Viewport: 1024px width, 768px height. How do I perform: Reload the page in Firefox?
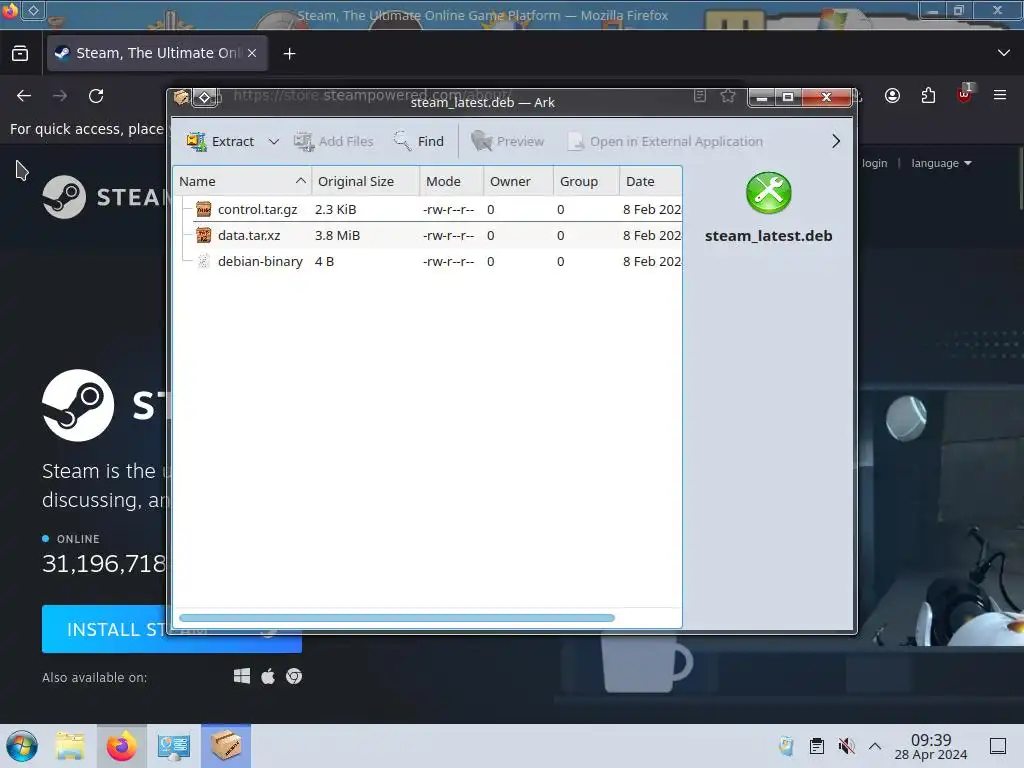point(96,96)
